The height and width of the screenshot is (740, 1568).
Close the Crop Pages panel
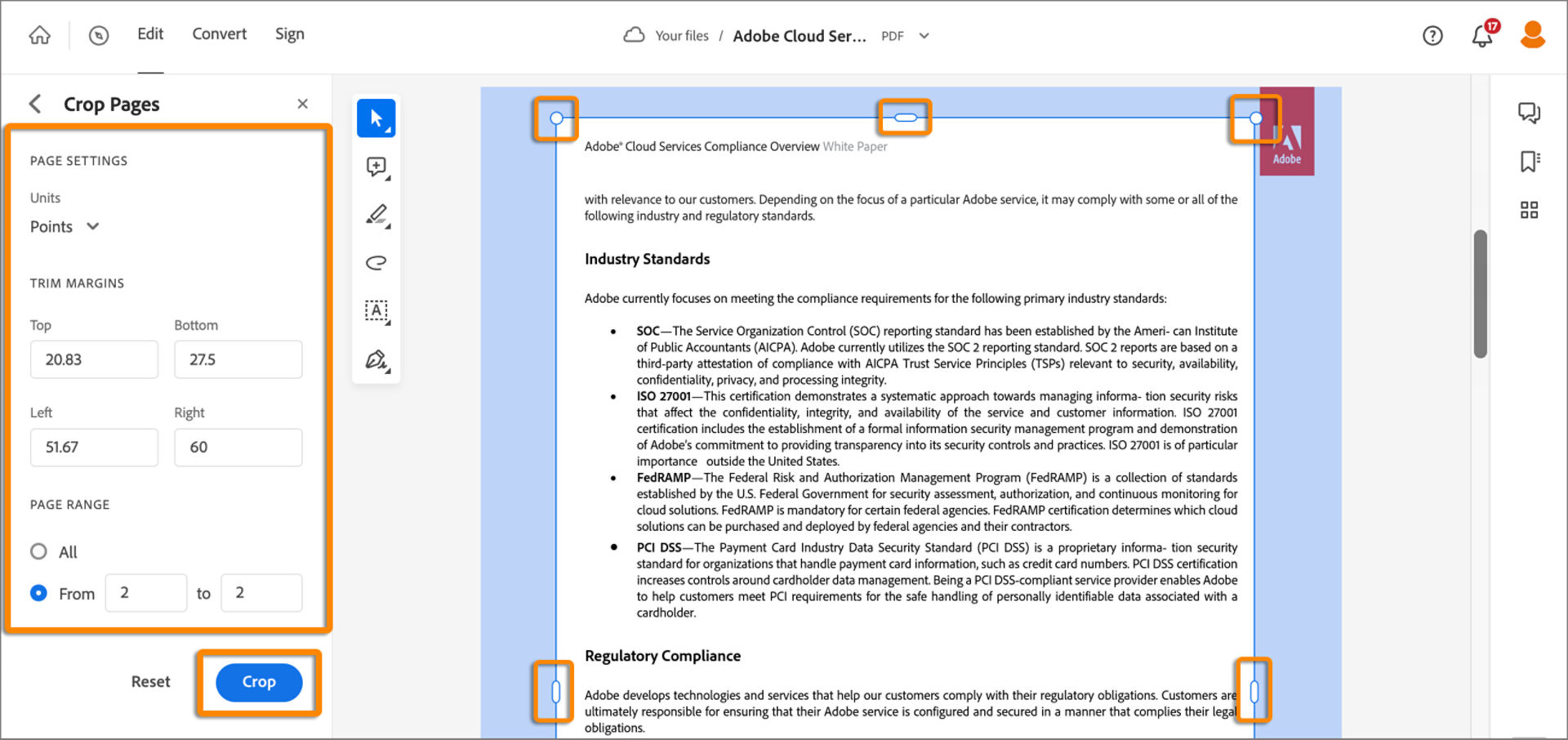pyautogui.click(x=302, y=104)
